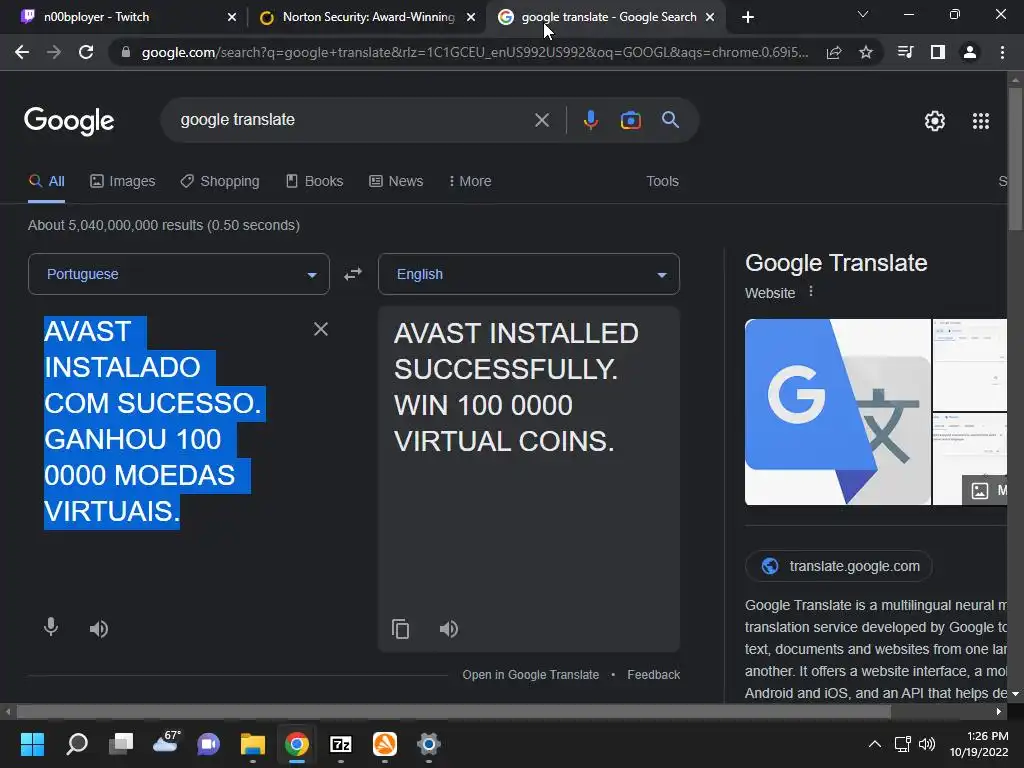Show tab search dropdown
Image resolution: width=1024 pixels, height=768 pixels.
[863, 14]
